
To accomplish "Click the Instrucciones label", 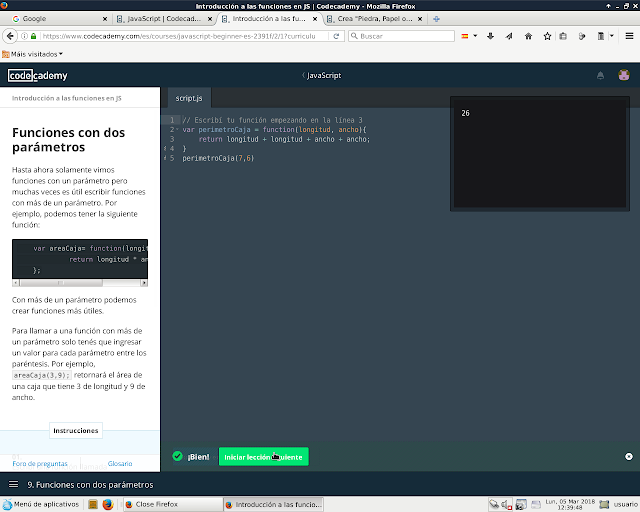I will click(76, 430).
